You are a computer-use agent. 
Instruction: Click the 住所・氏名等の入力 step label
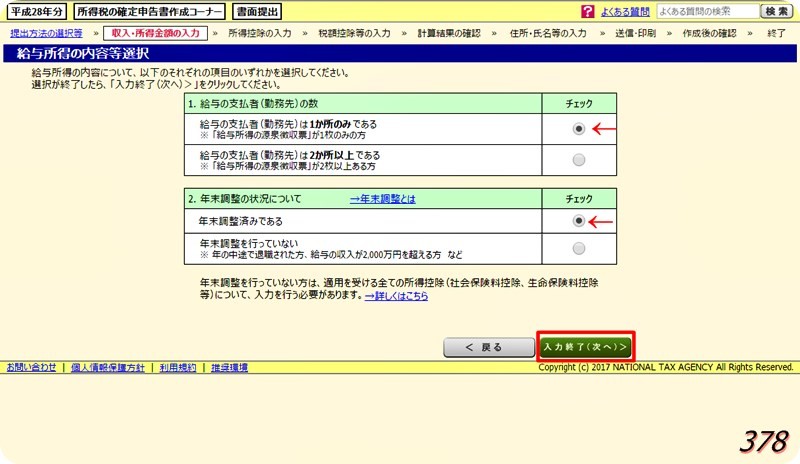tap(548, 33)
